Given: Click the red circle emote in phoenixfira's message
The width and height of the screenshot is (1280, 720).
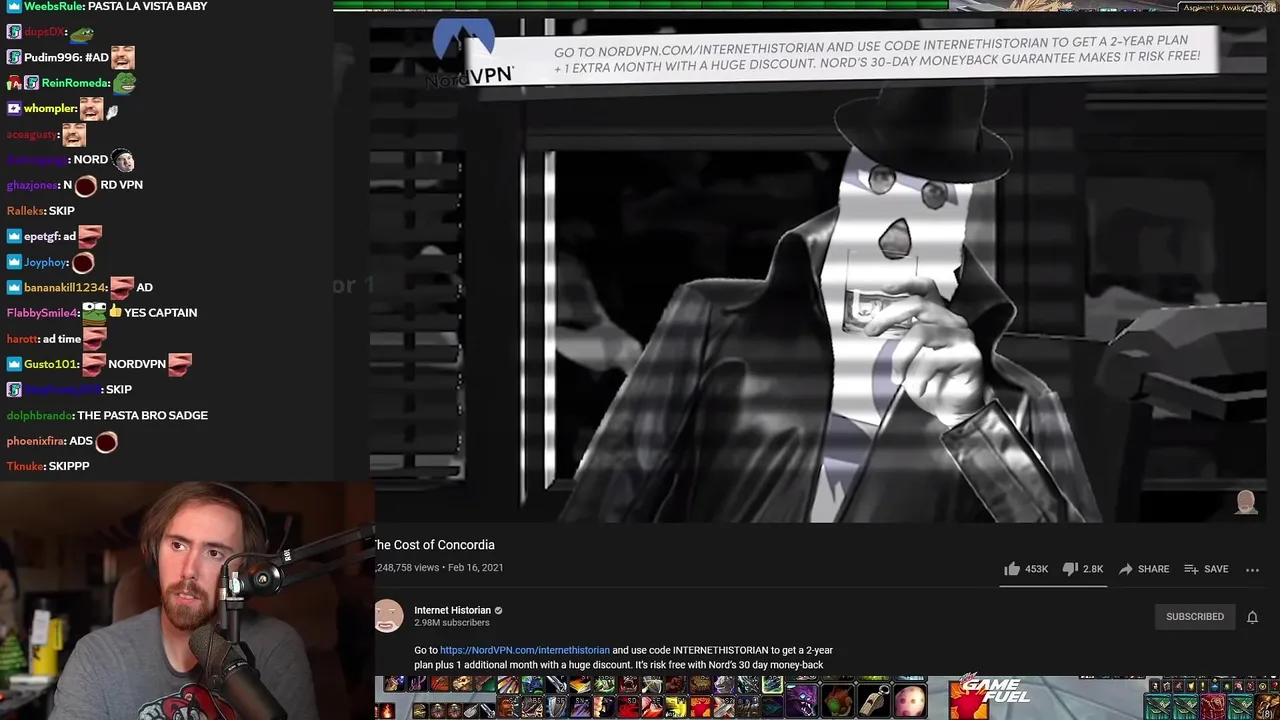Looking at the screenshot, I should pyautogui.click(x=106, y=441).
